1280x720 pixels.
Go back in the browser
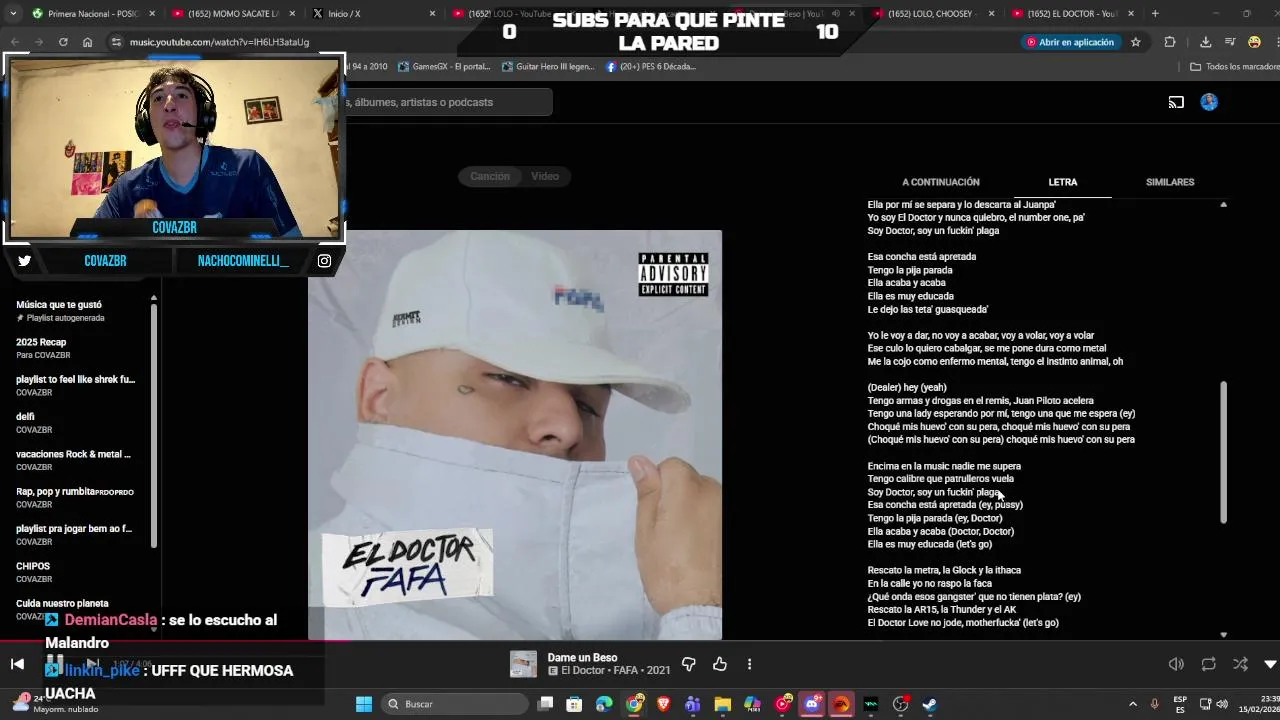pos(15,42)
